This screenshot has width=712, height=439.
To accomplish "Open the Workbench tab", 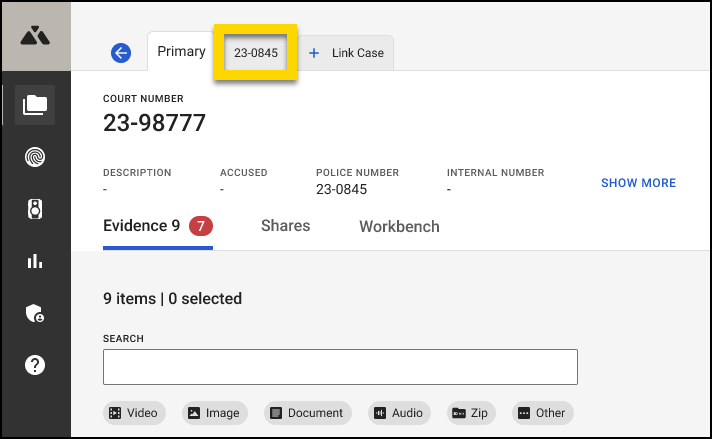I will 399,226.
